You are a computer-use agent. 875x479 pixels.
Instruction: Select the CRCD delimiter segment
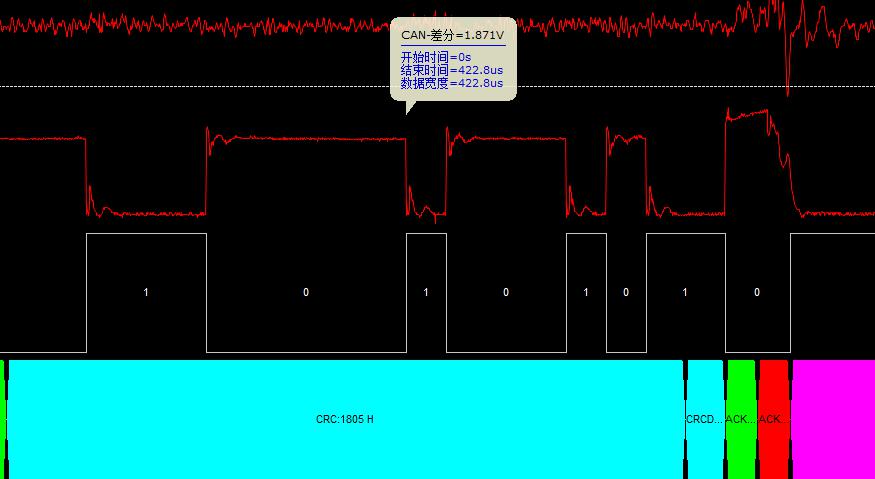click(x=704, y=419)
